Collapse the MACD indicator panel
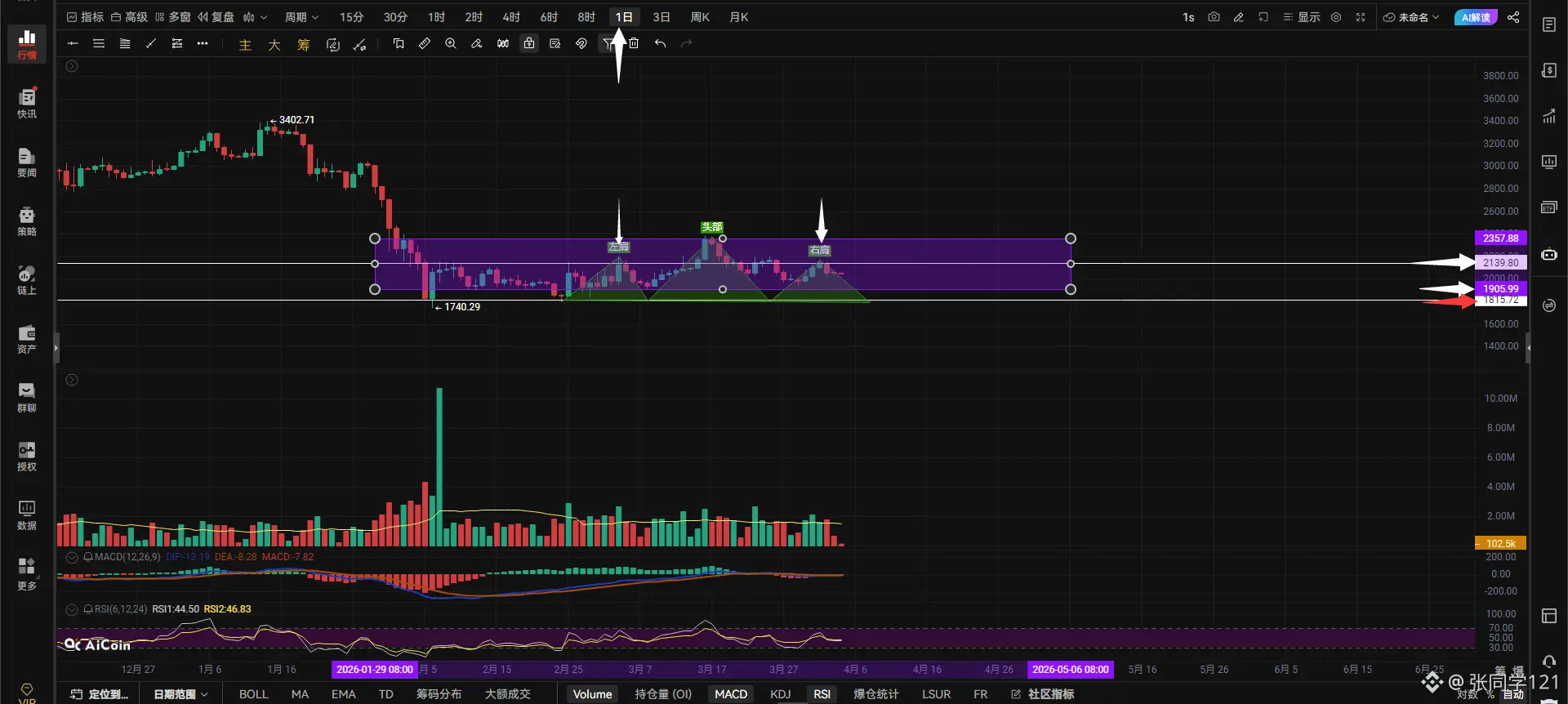1568x704 pixels. point(72,557)
